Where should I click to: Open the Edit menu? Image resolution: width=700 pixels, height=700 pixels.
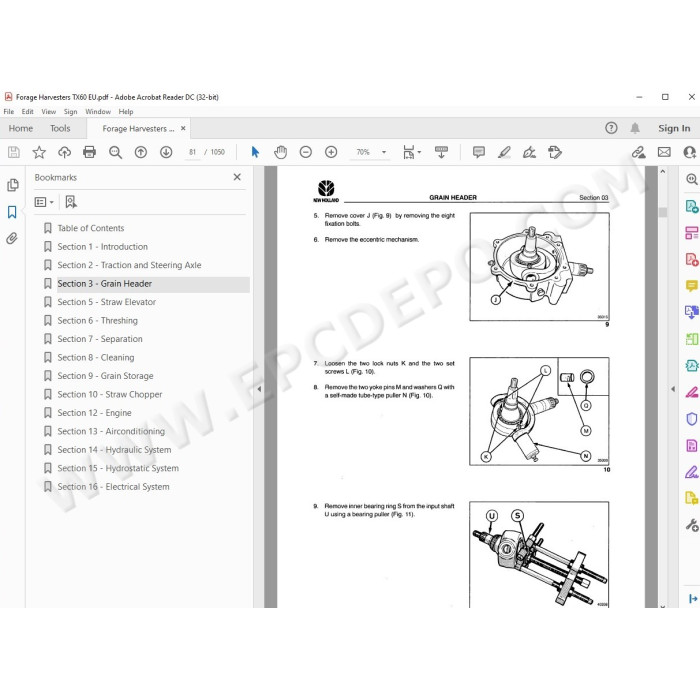28,112
